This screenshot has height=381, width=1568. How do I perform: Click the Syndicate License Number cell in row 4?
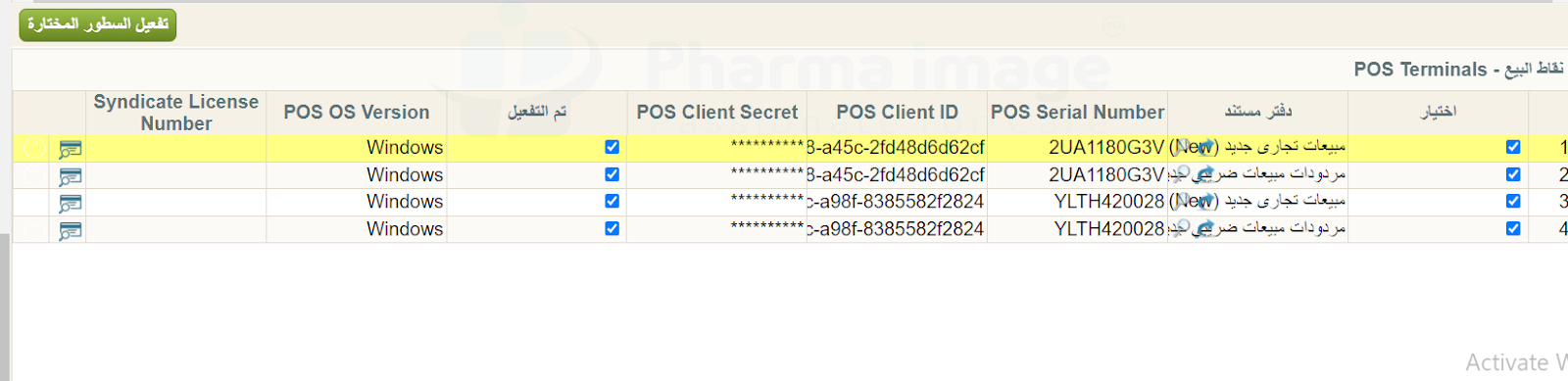[176, 229]
